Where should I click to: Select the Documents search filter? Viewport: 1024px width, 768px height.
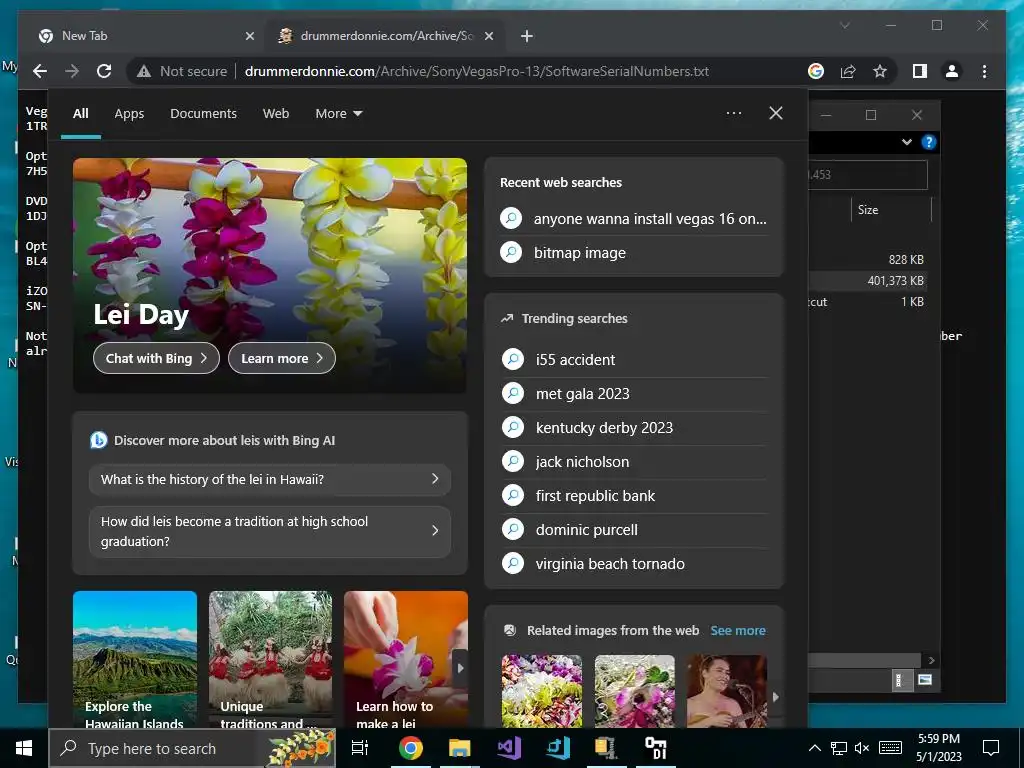203,114
